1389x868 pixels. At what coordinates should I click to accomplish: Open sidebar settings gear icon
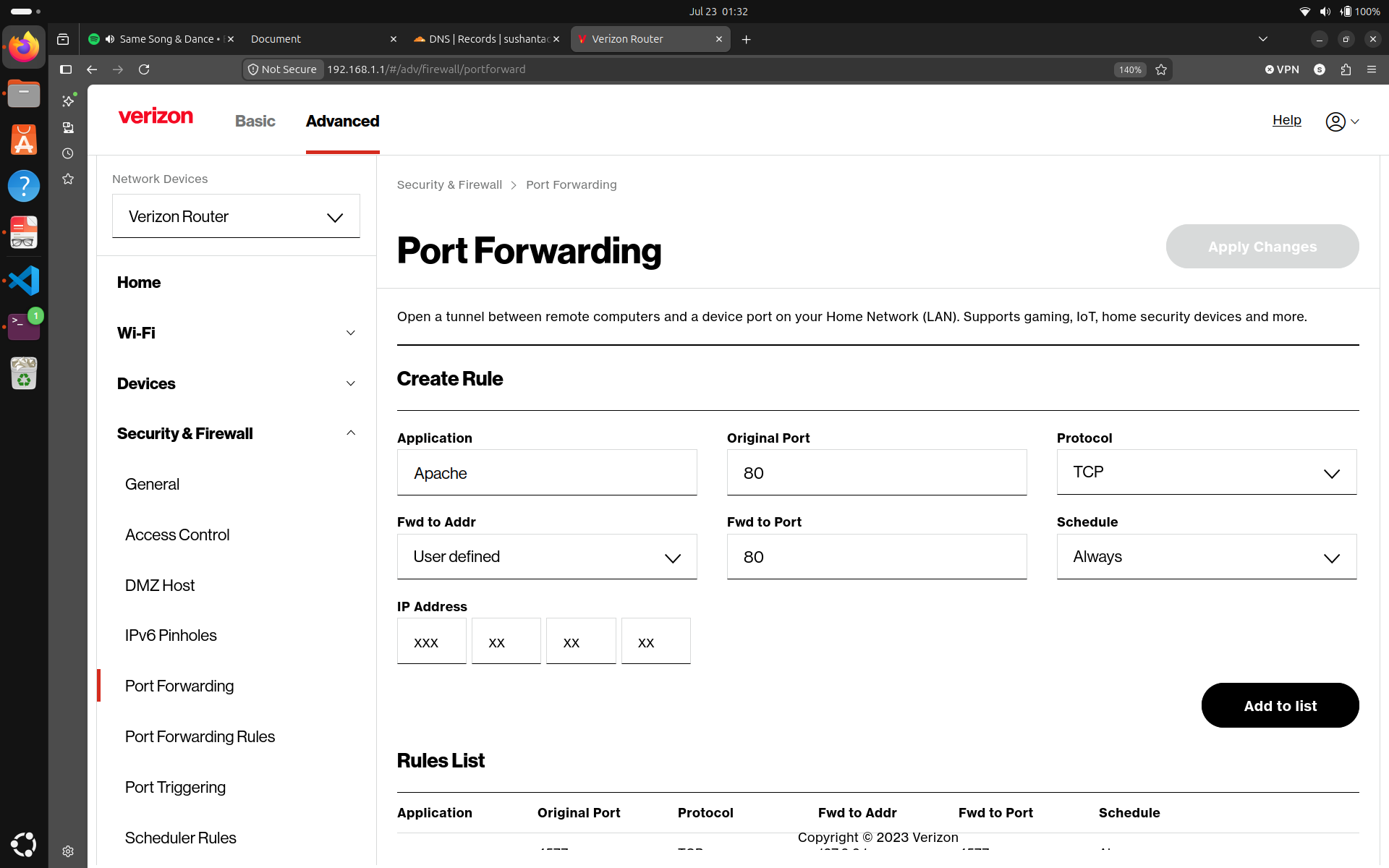click(x=68, y=851)
